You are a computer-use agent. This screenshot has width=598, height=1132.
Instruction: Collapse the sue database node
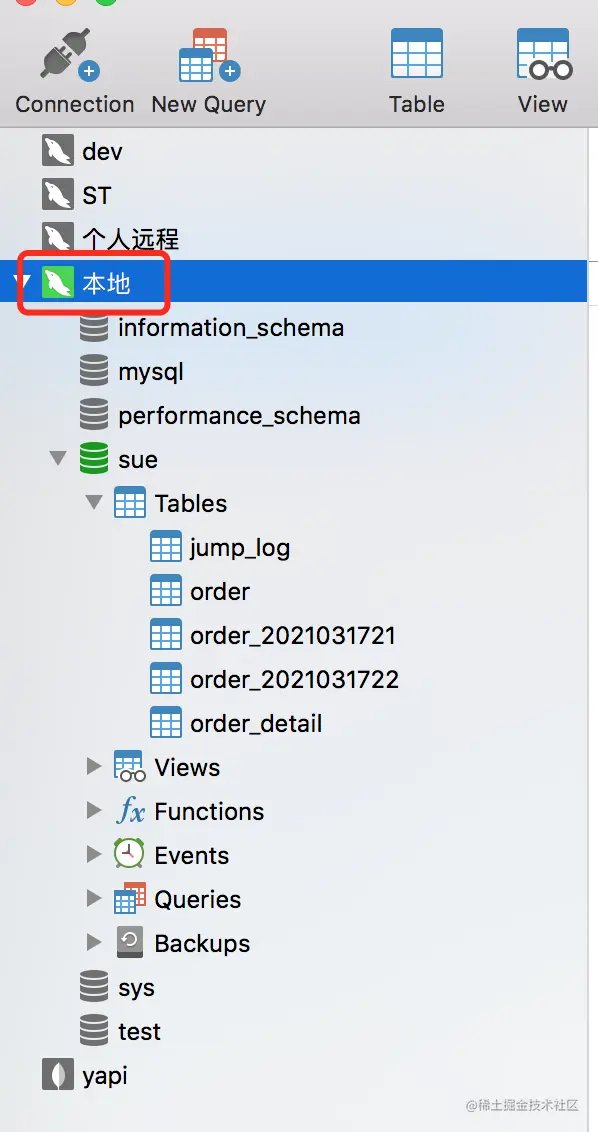(58, 458)
